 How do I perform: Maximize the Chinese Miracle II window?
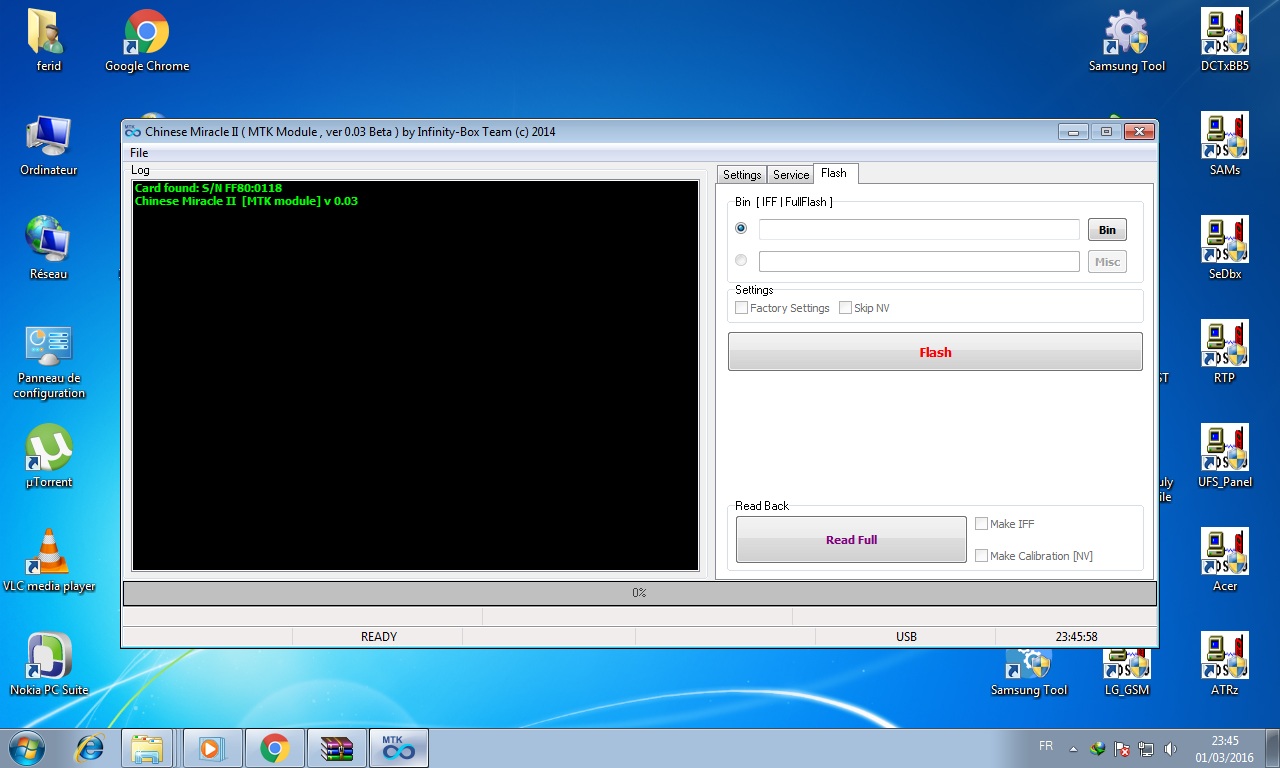(1107, 131)
